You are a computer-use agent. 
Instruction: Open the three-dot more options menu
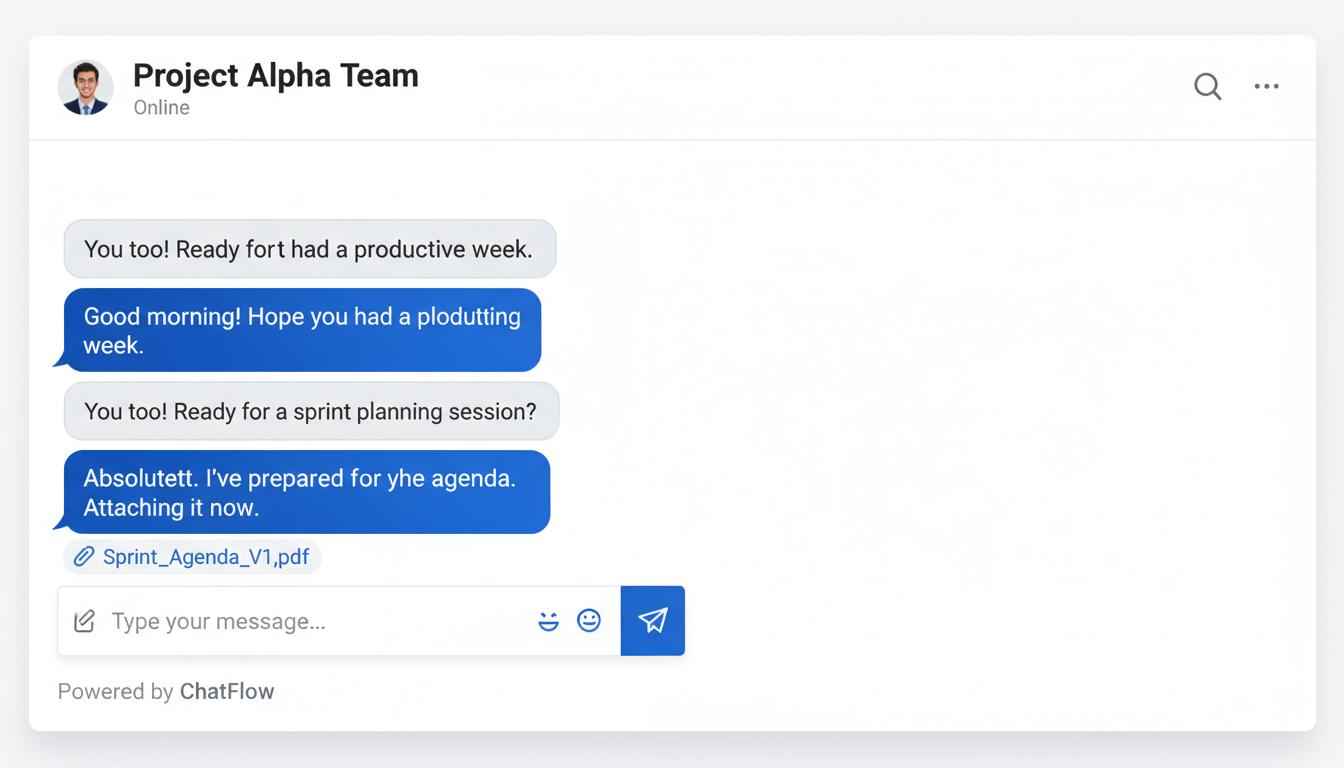click(x=1266, y=87)
